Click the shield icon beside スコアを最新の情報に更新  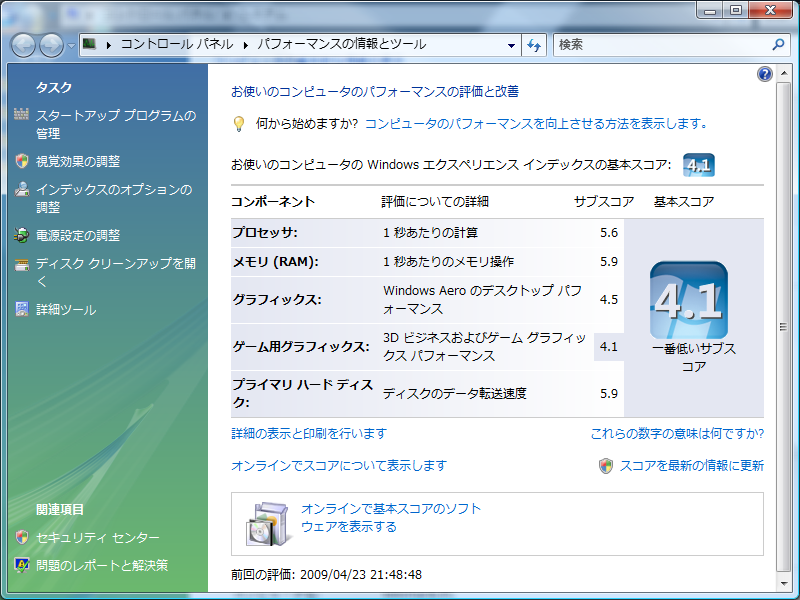(606, 465)
